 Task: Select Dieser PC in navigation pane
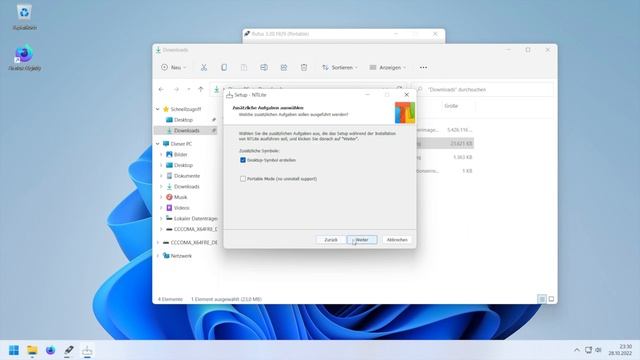[x=181, y=144]
